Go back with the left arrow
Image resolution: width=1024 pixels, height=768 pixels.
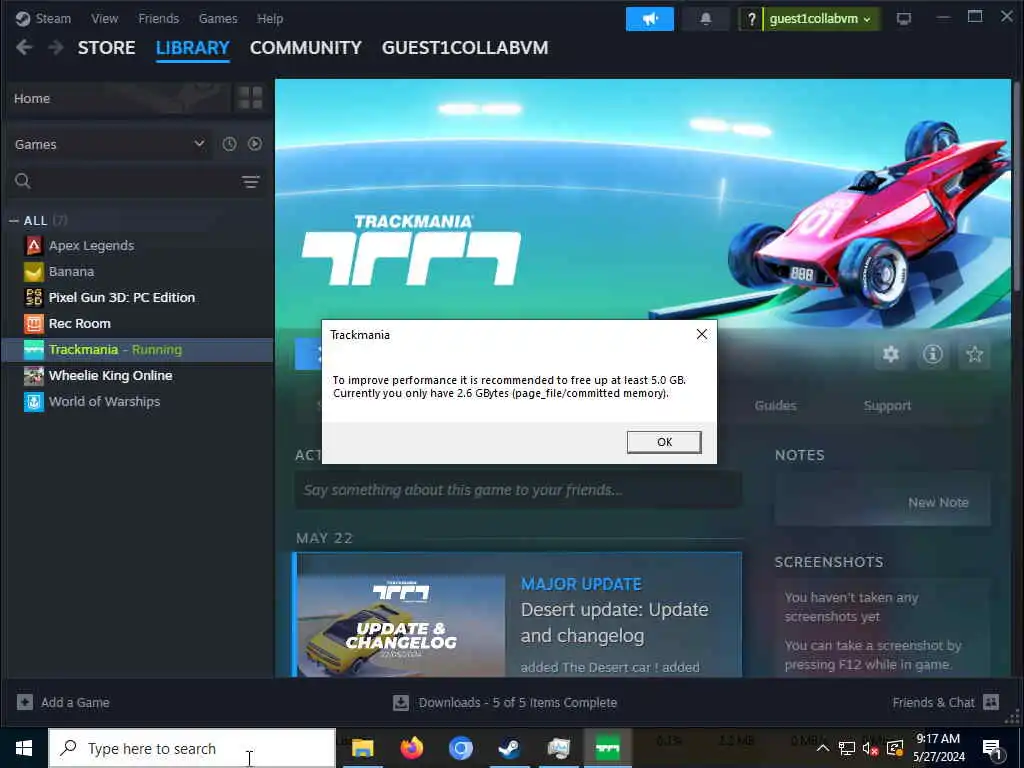tap(24, 47)
